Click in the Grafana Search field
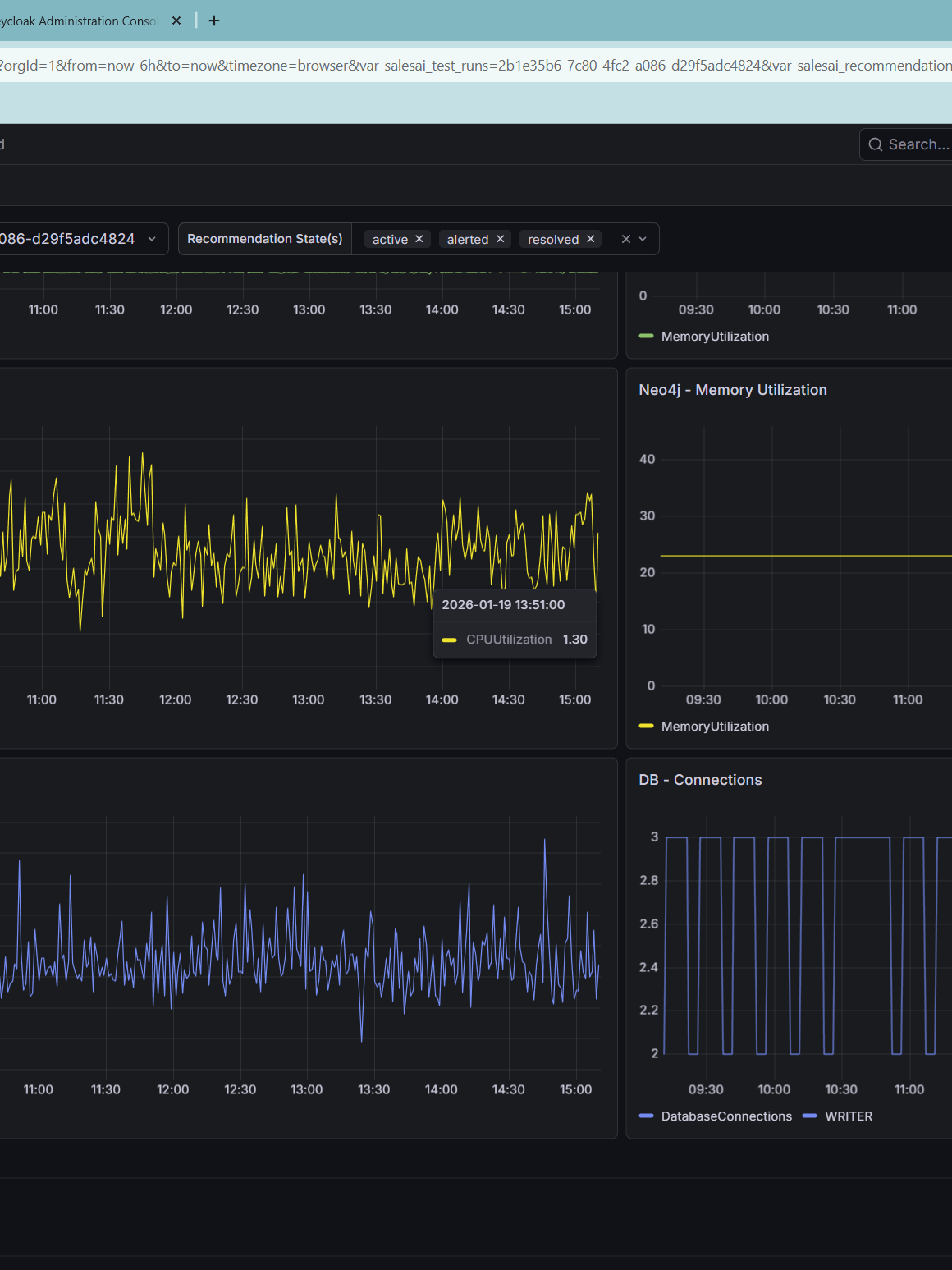Viewport: 952px width, 1270px height. [x=918, y=144]
